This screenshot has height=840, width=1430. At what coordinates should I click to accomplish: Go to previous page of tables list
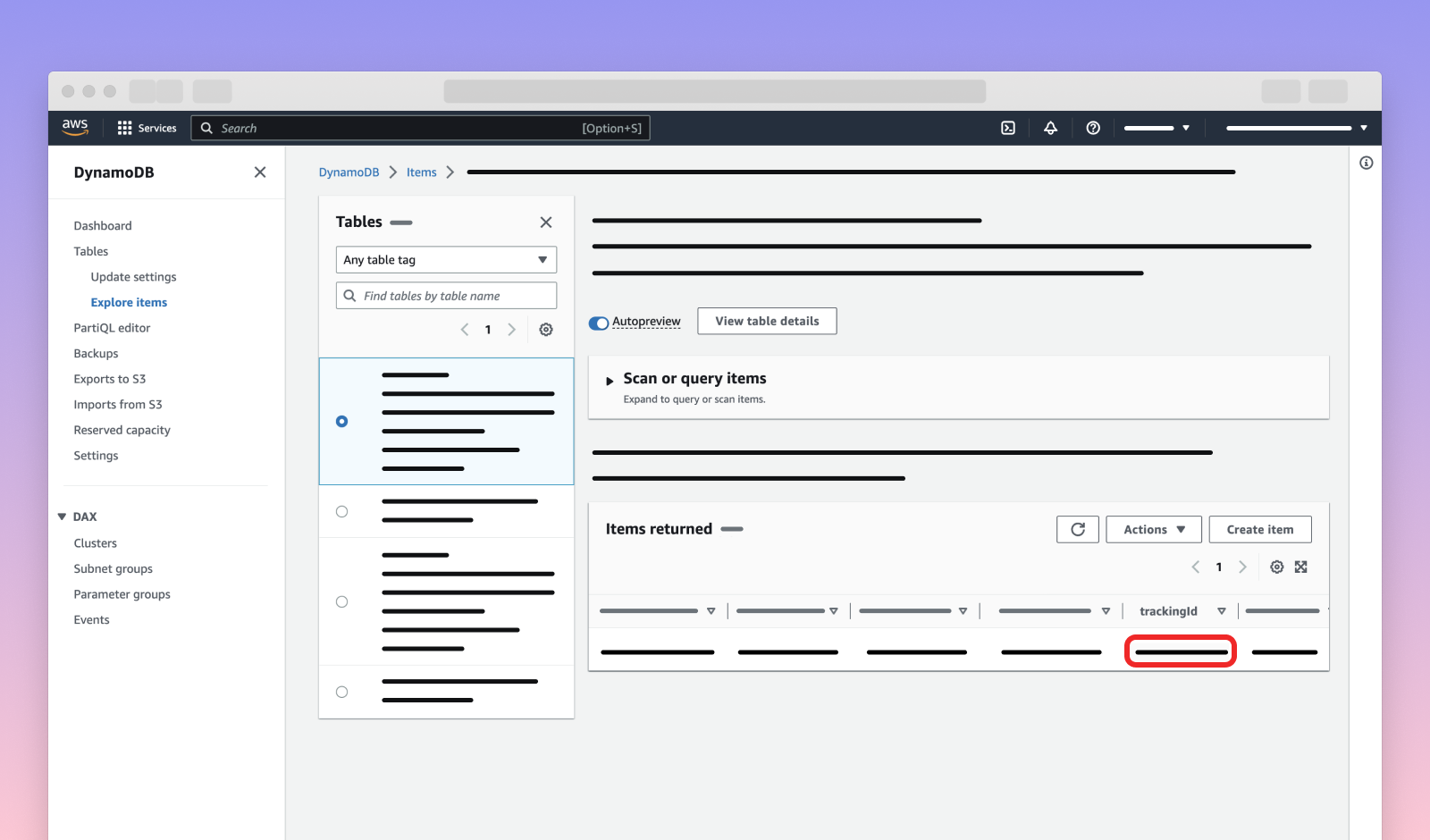pyautogui.click(x=465, y=330)
